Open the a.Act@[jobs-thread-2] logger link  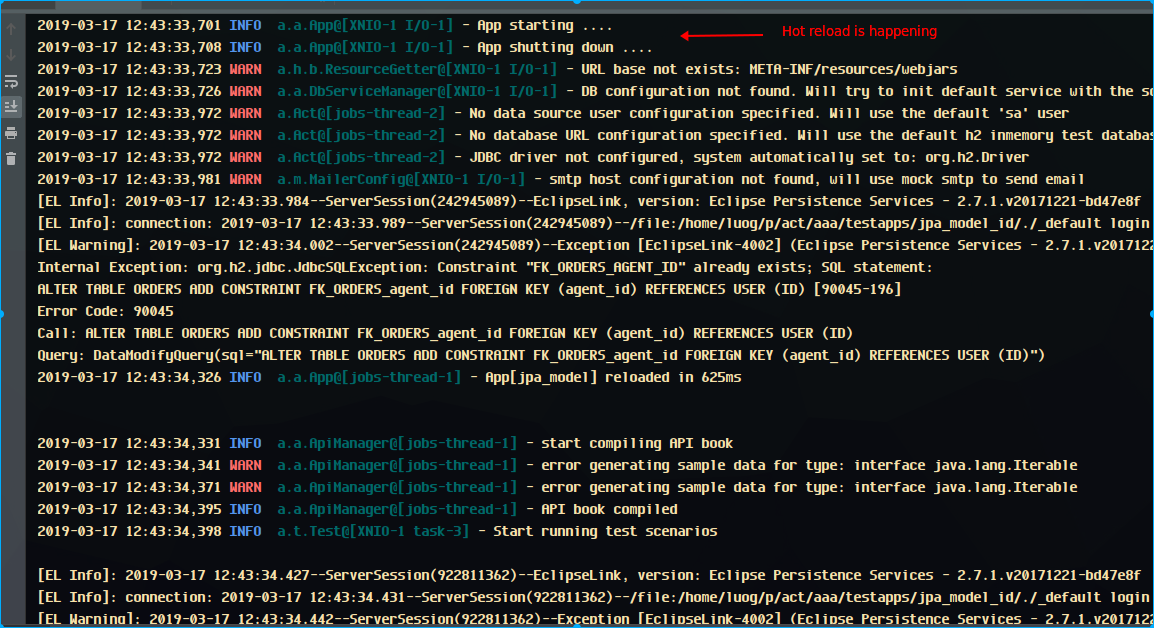(360, 113)
